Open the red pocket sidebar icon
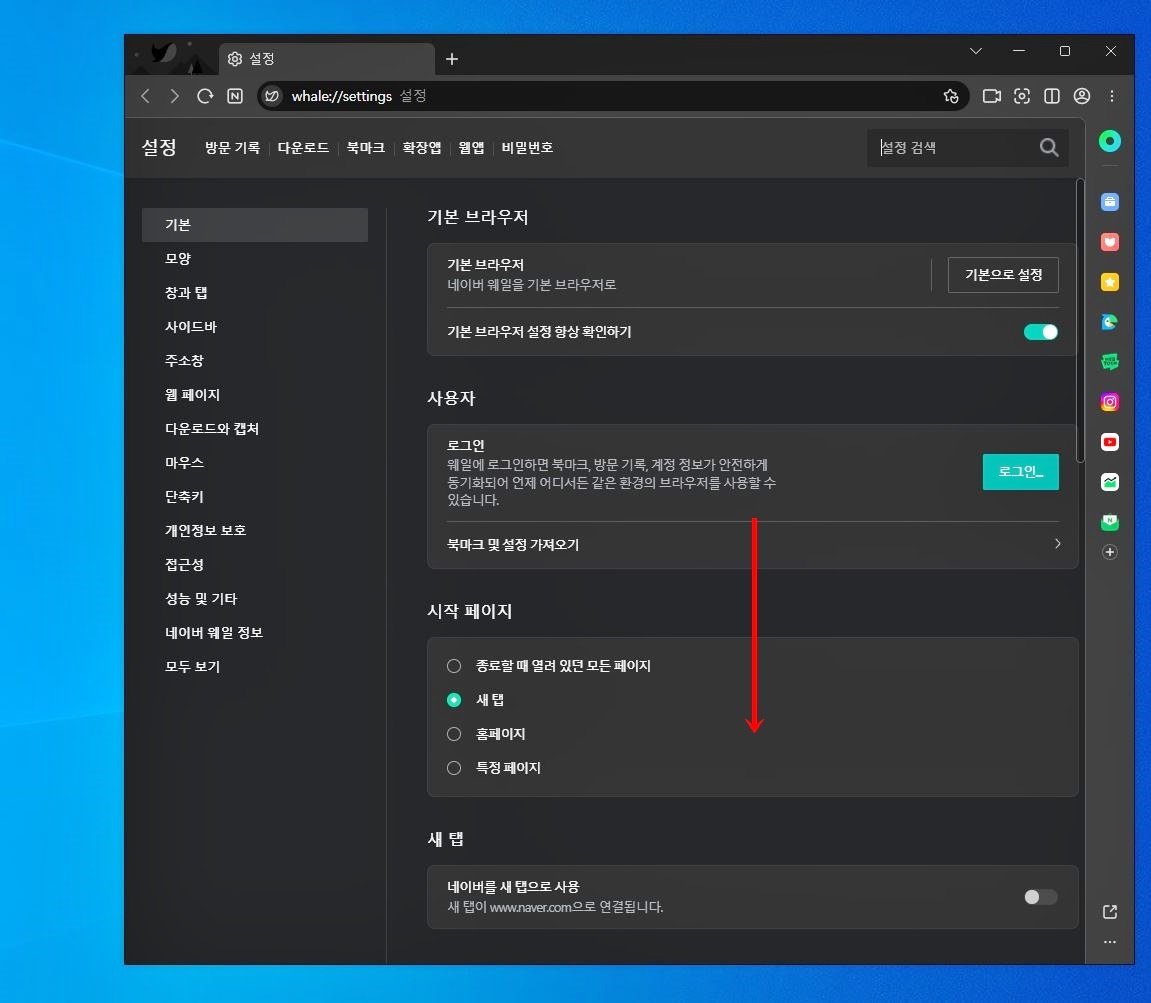The height and width of the screenshot is (1003, 1151). (1110, 242)
